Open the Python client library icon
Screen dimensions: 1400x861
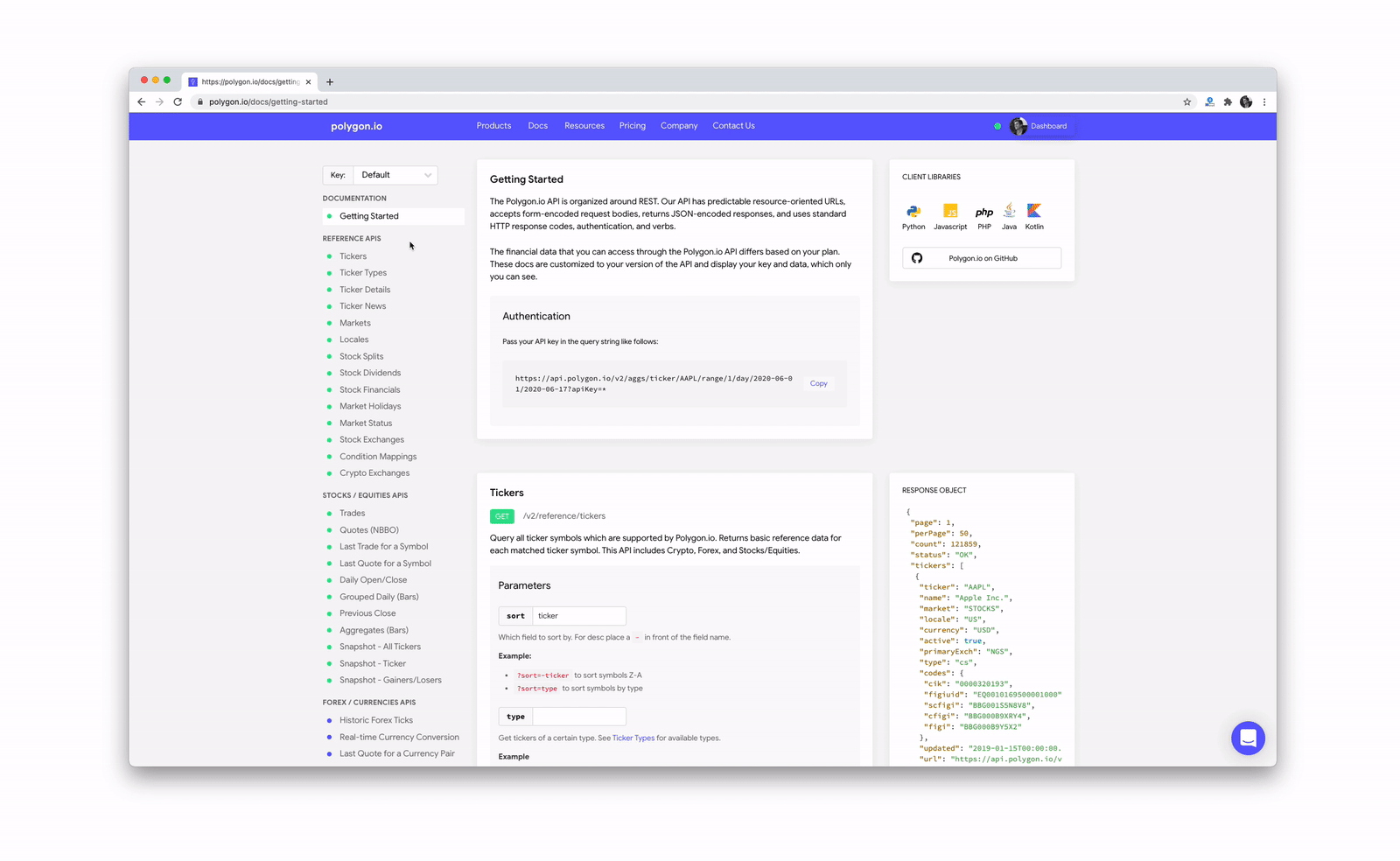(x=913, y=212)
